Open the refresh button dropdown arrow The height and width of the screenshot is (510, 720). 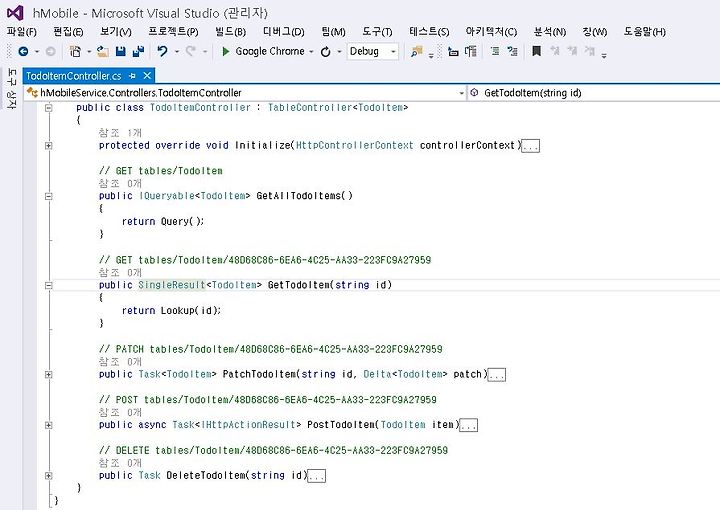click(x=339, y=51)
